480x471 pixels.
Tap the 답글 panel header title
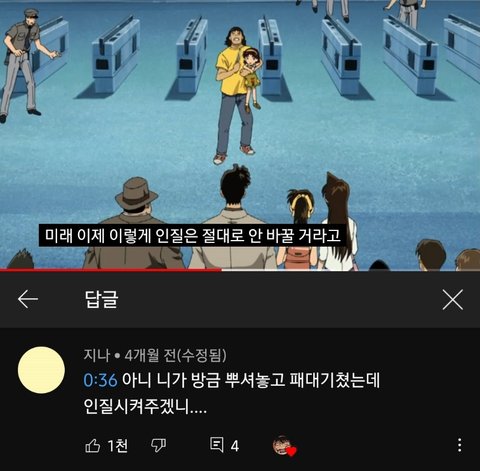coord(101,299)
